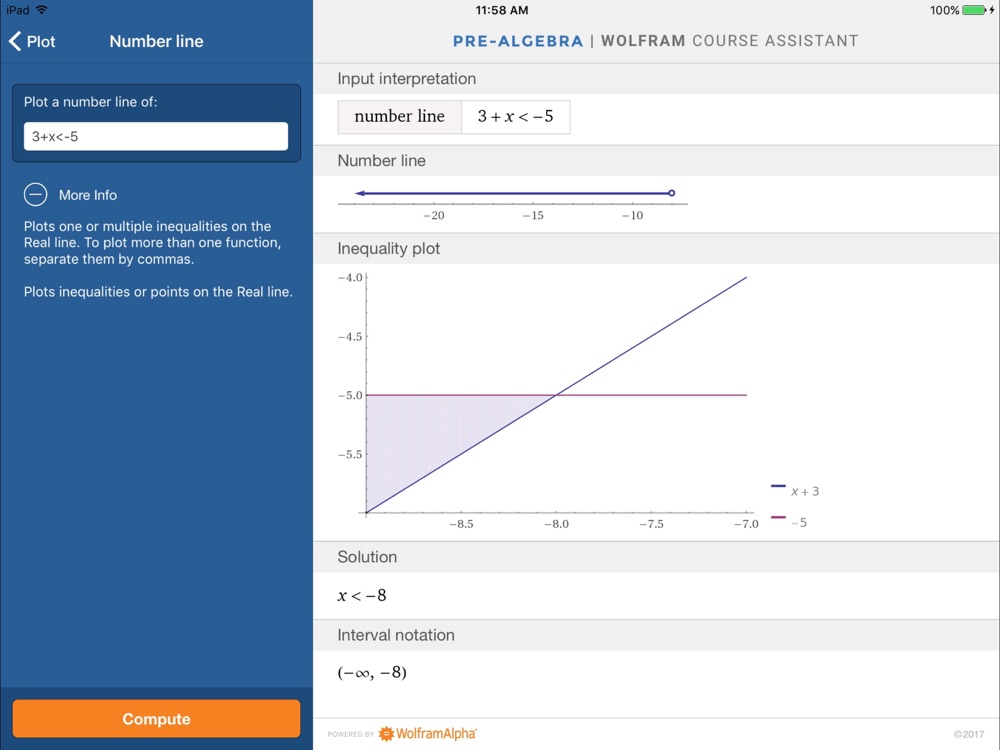Screen dimensions: 1000x750
Task: Tap the 'Plot a number line of:' label
Action: click(91, 102)
